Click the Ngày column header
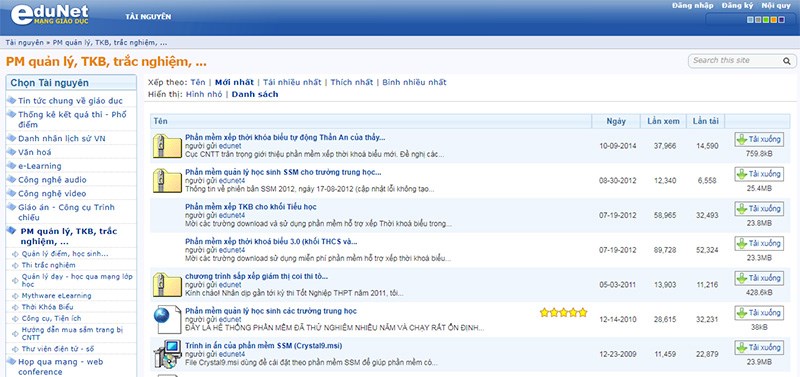Viewport: 800px width, 377px height. [616, 121]
